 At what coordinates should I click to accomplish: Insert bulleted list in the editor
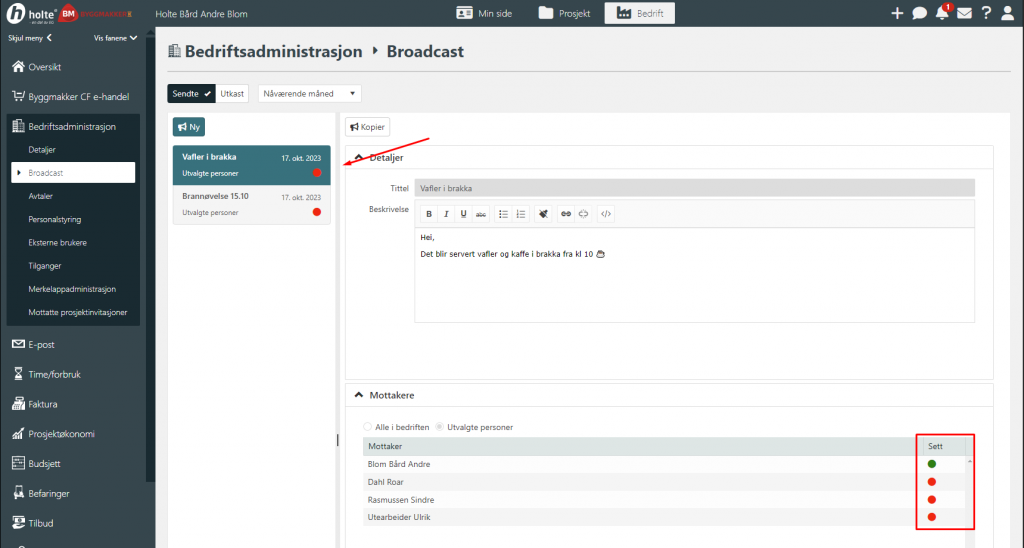point(503,214)
